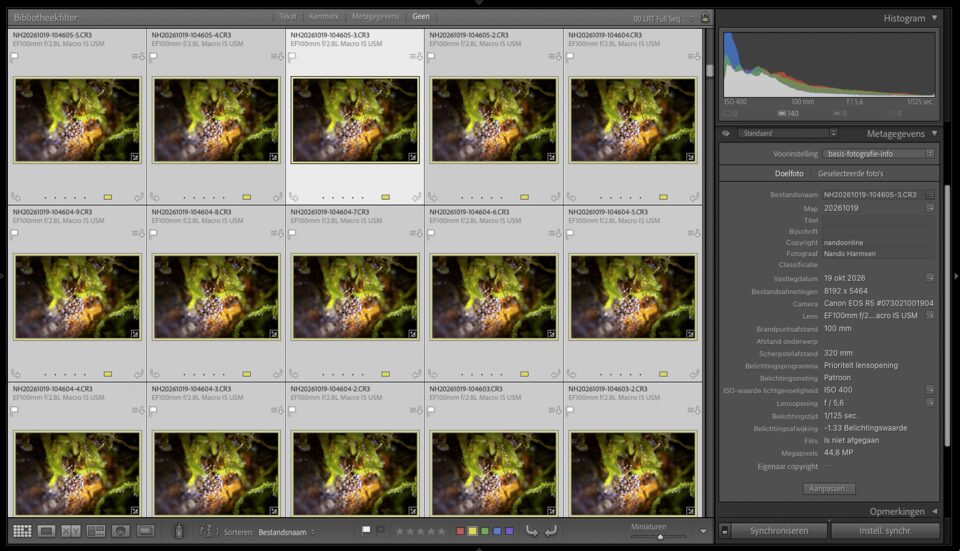
Task: Adjust the Miniaturen size slider
Action: click(659, 537)
